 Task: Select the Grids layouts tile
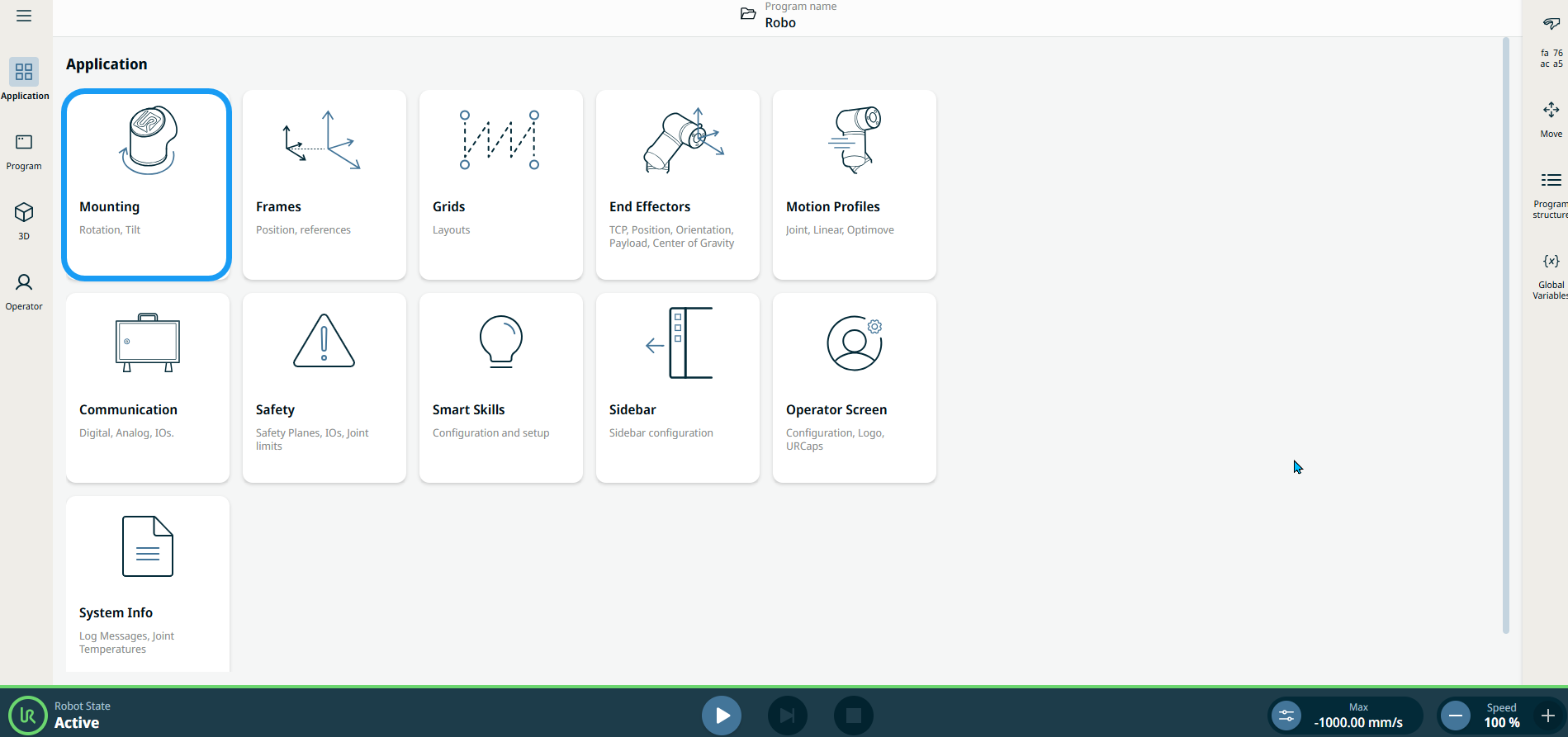coord(500,185)
